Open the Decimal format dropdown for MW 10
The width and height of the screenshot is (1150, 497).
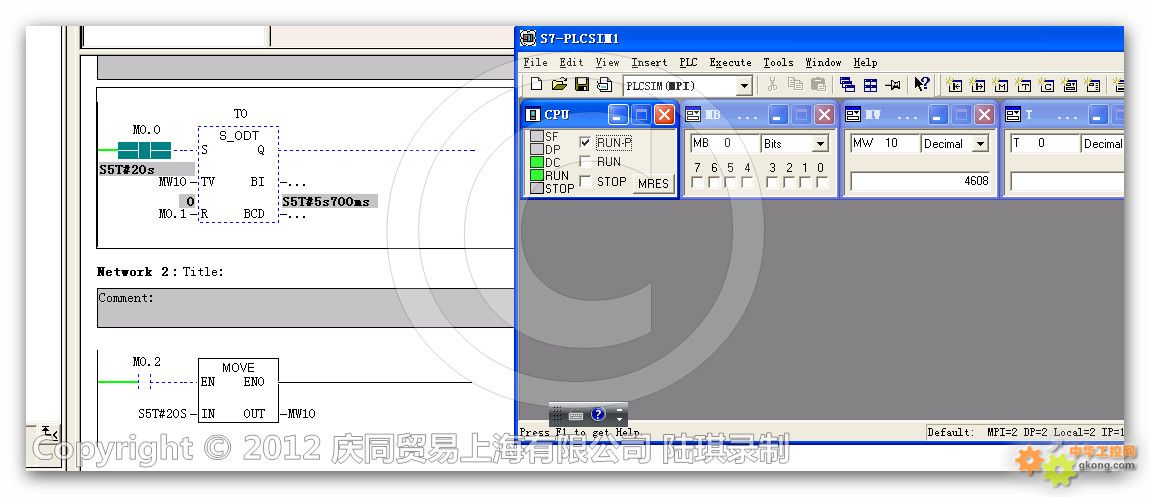pos(980,144)
